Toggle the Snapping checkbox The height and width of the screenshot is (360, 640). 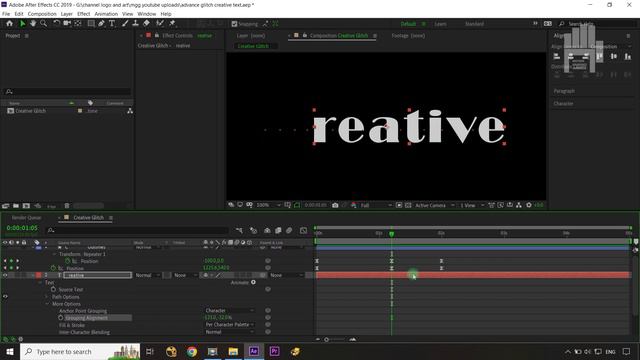click(234, 24)
